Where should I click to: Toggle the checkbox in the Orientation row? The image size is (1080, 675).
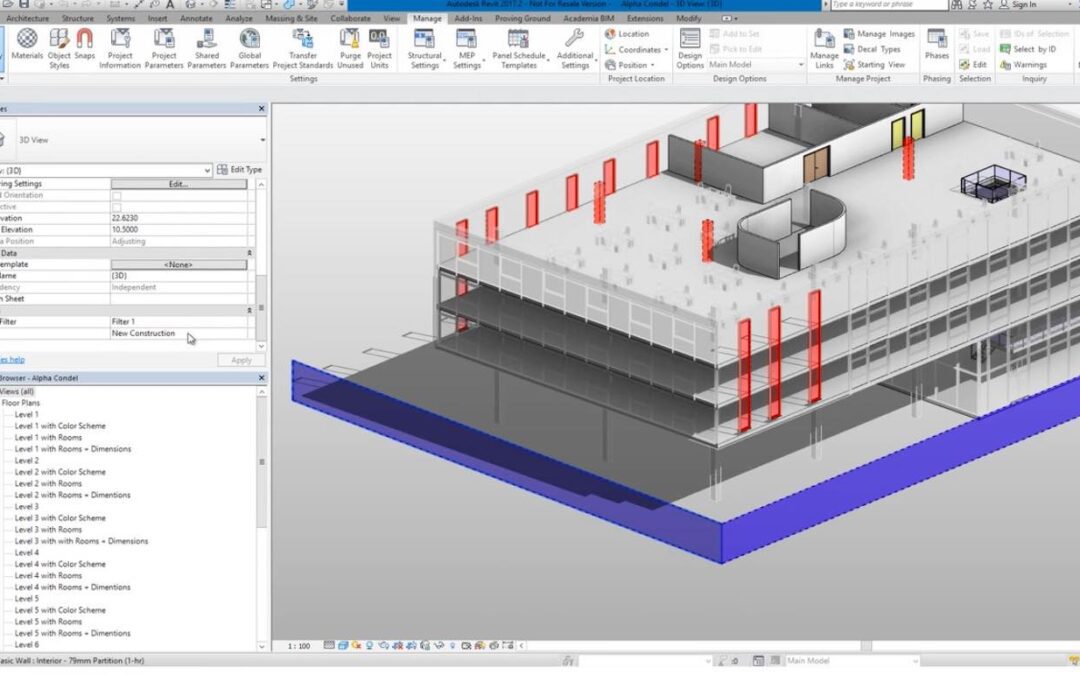tap(116, 196)
